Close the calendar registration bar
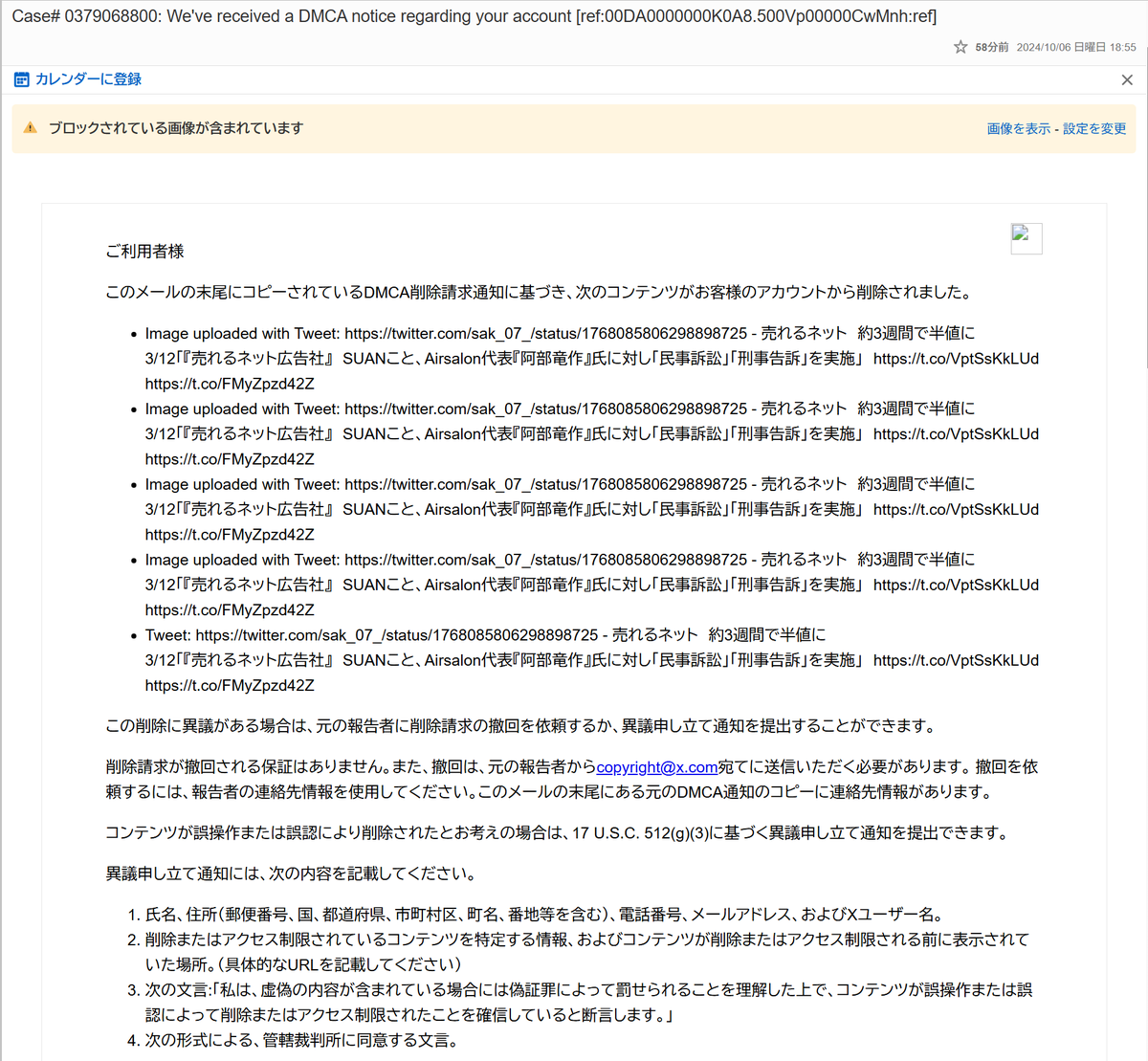The height and width of the screenshot is (1061, 1148). click(1127, 80)
